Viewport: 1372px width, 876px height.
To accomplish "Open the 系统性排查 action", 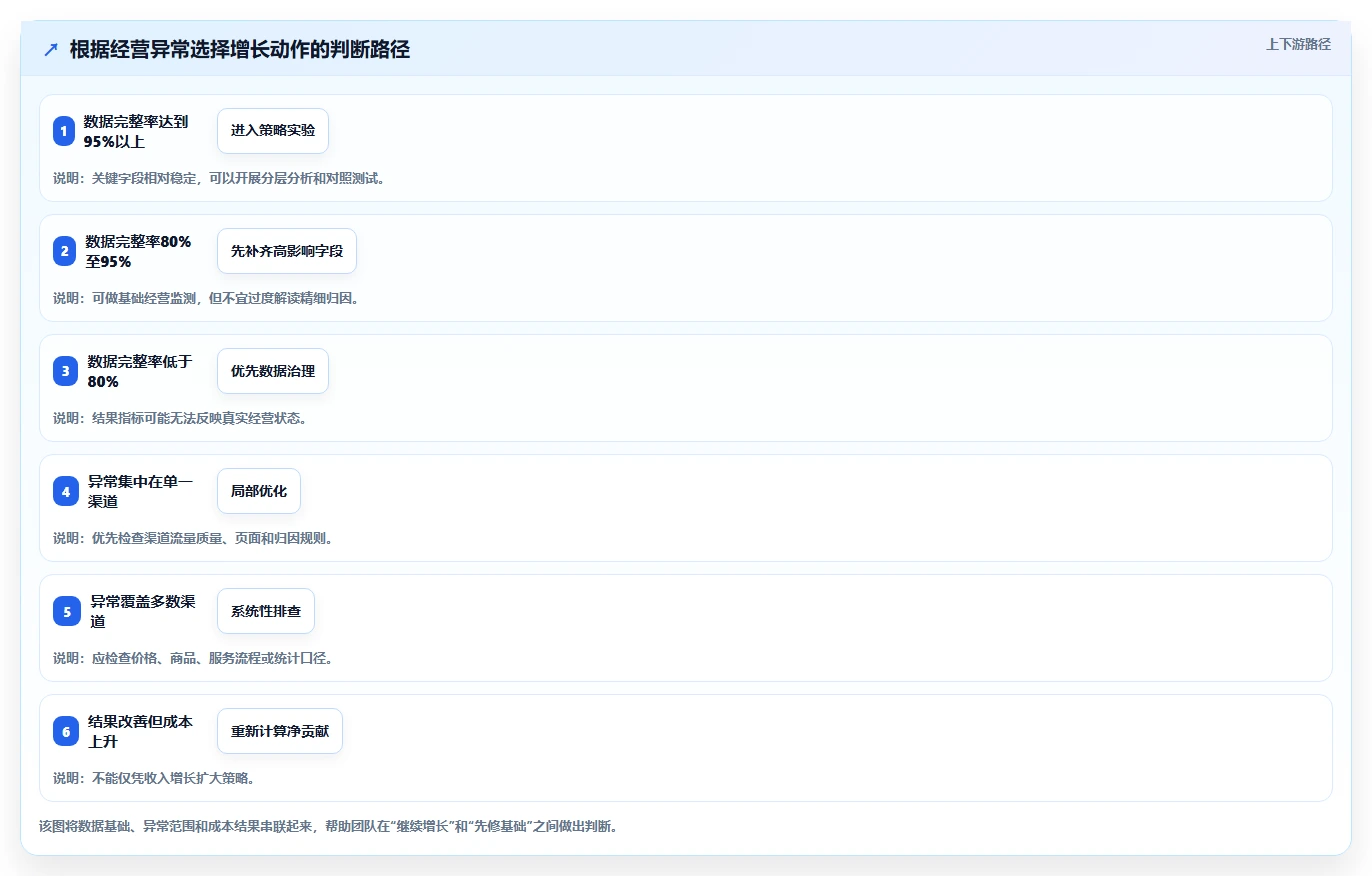I will (x=266, y=611).
